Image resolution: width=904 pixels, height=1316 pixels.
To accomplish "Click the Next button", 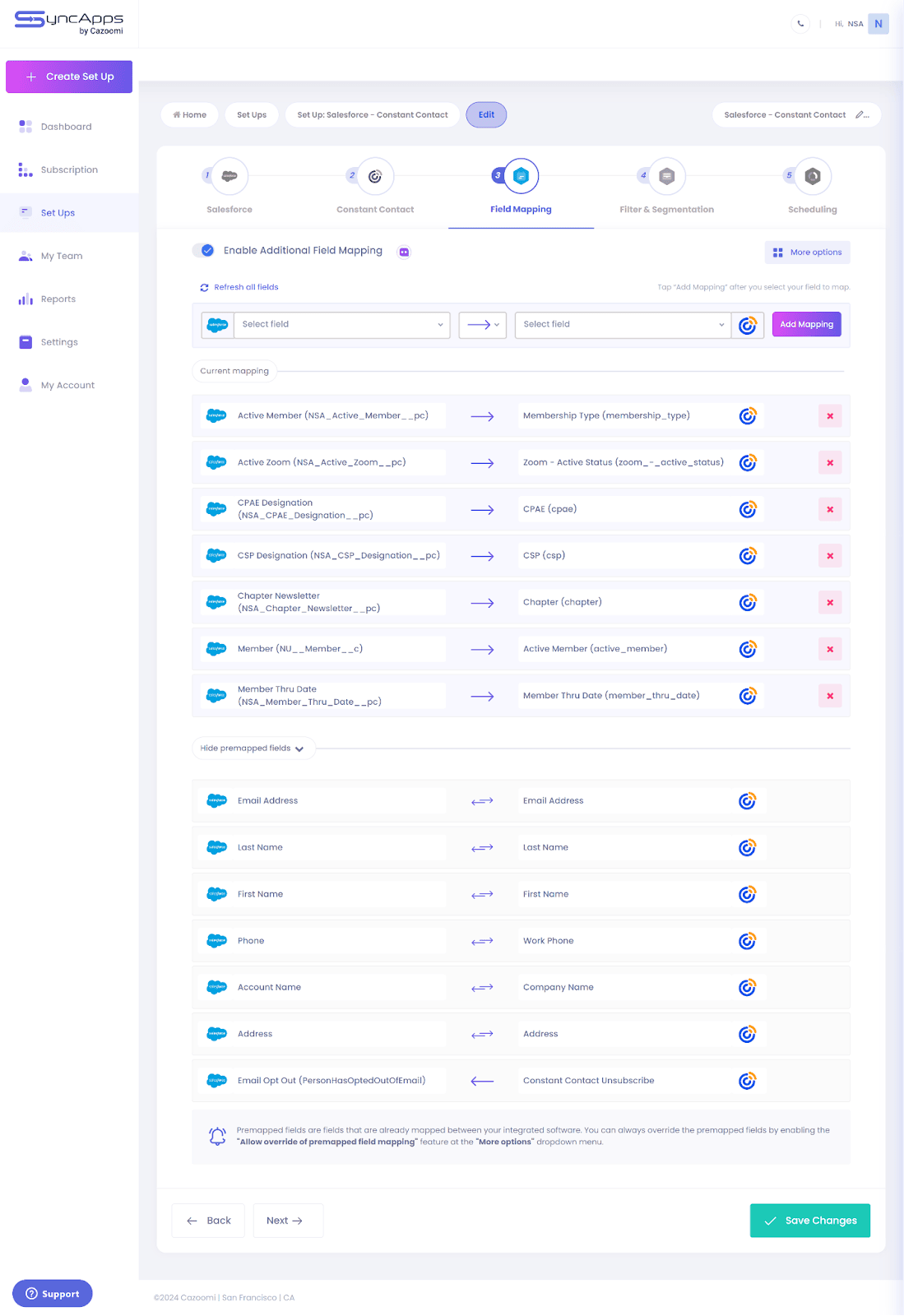I will [x=288, y=1221].
